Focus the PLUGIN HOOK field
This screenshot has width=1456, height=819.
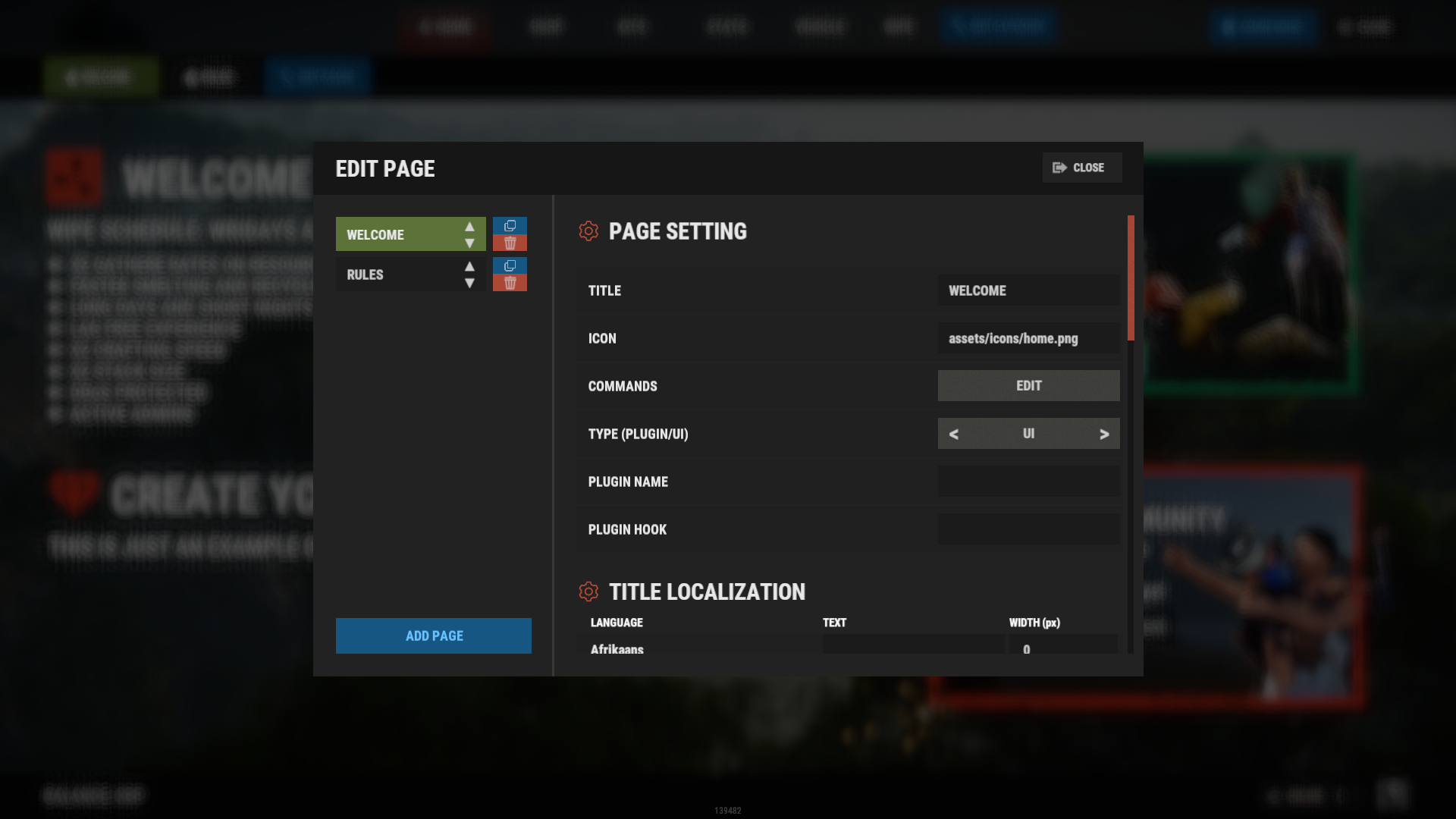(1028, 529)
